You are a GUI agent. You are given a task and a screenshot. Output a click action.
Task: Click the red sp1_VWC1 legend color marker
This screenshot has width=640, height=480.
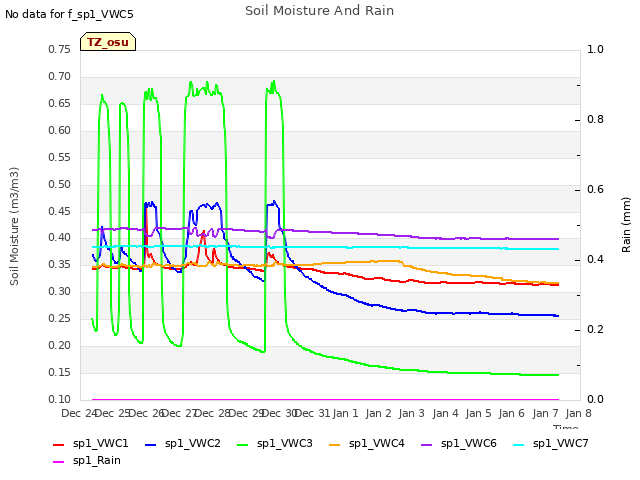tap(59, 444)
